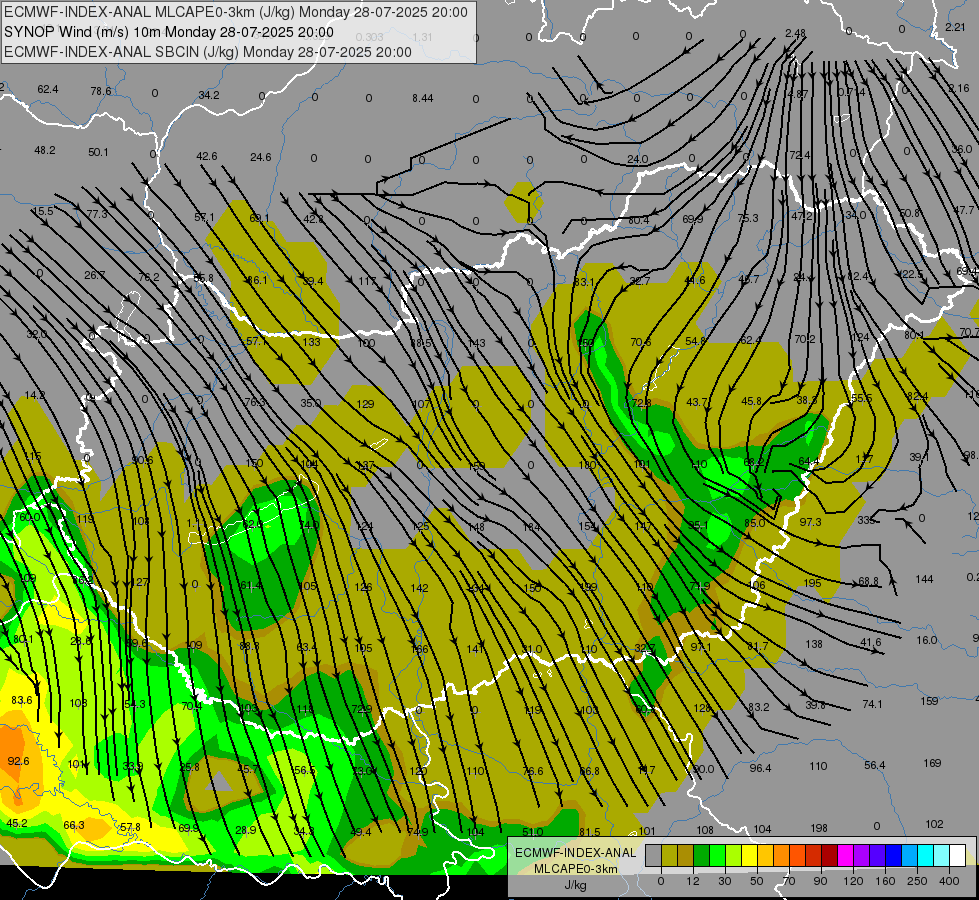Click the map value 96.4
Viewport: 979px width, 900px height.
pos(760,768)
